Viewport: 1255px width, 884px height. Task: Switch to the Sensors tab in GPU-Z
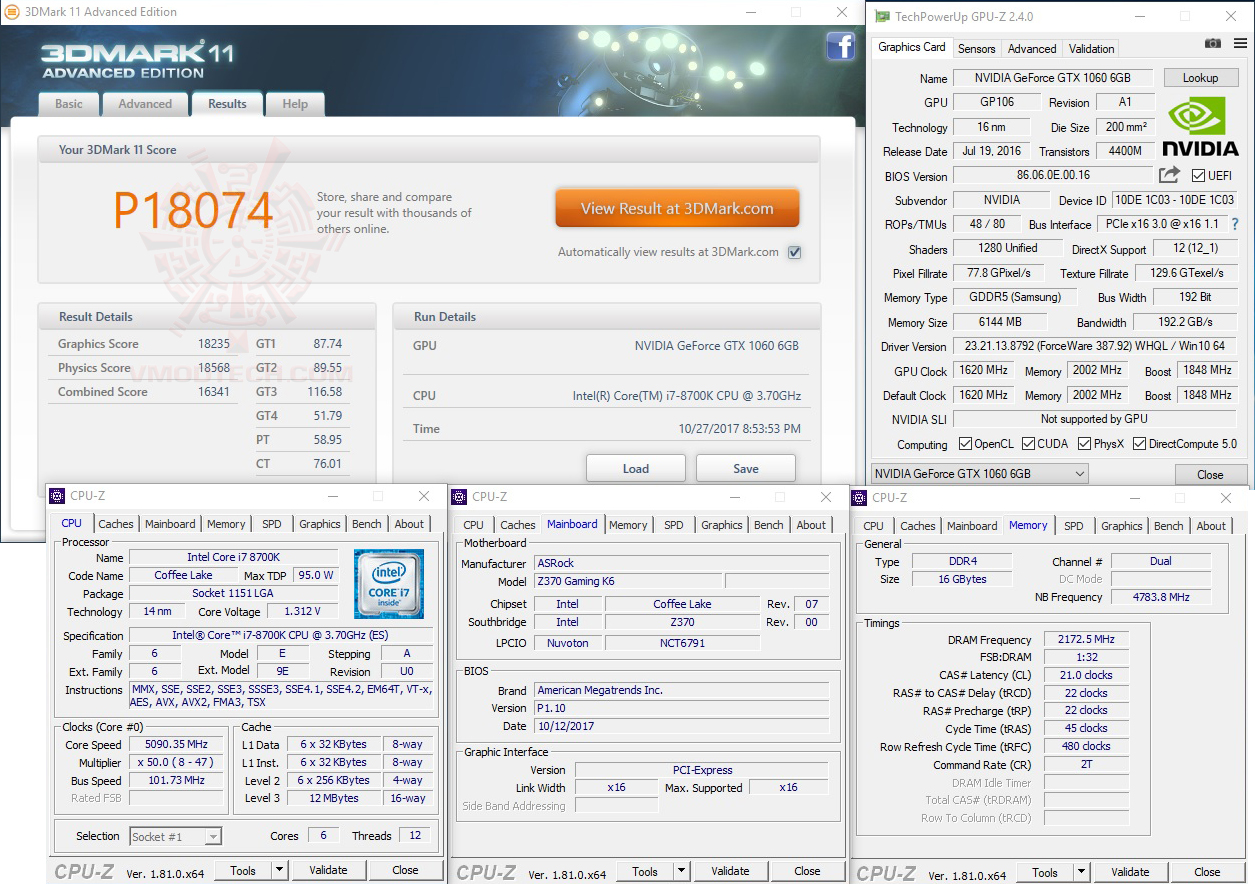coord(976,48)
